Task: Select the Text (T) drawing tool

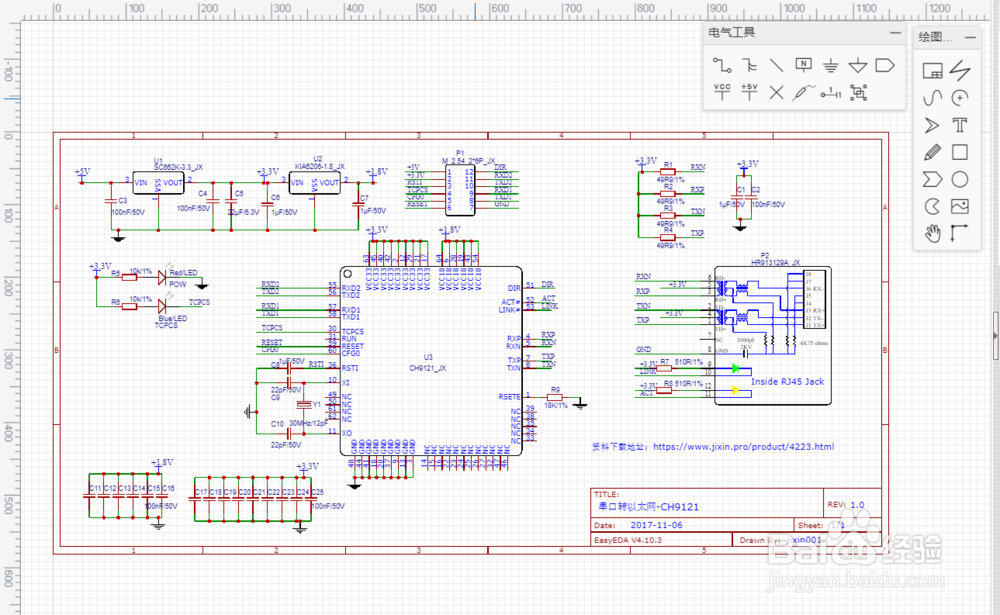Action: [x=960, y=125]
